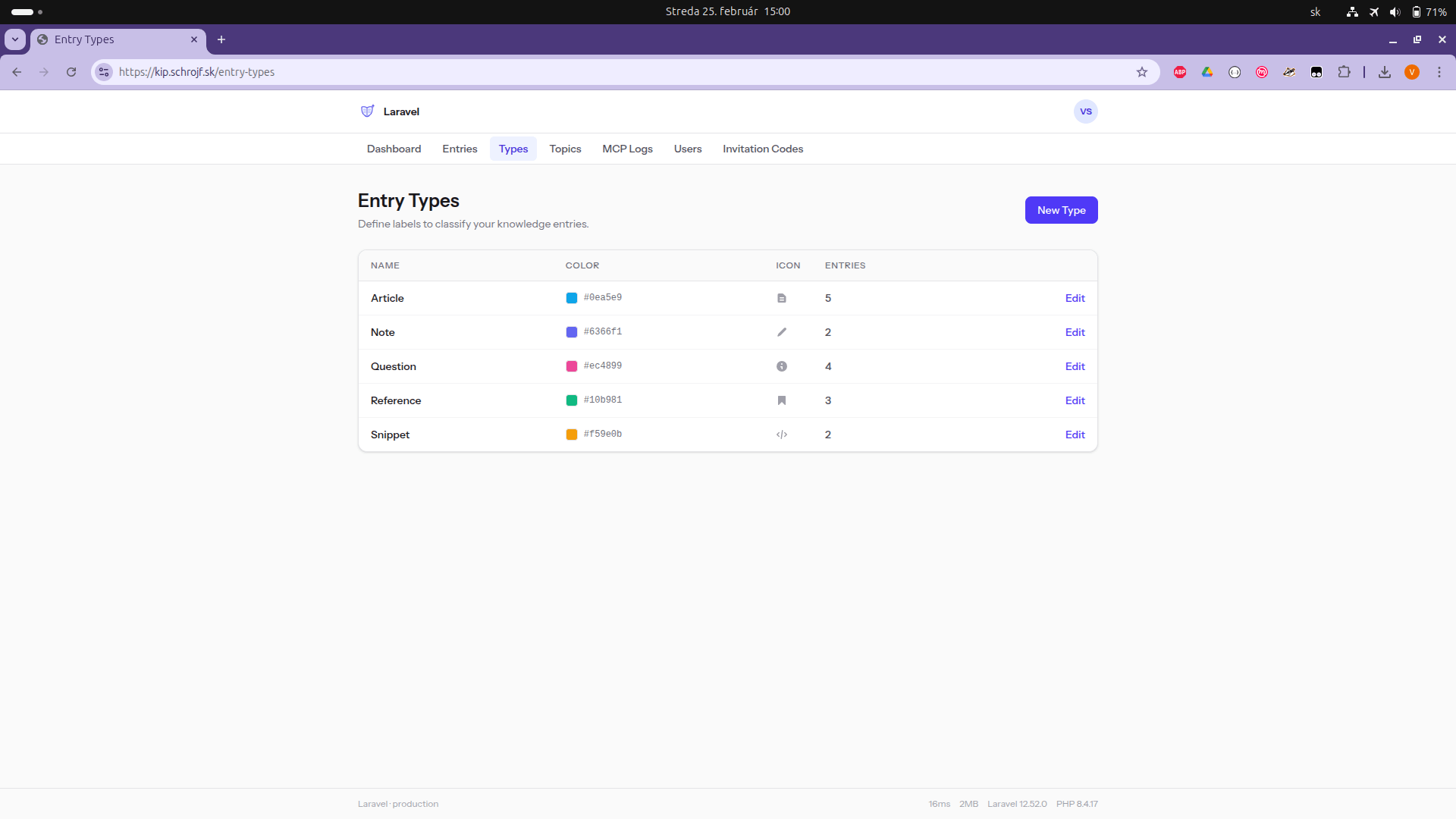Click the '#6366f1' color code
The height and width of the screenshot is (819, 1456).
point(603,331)
